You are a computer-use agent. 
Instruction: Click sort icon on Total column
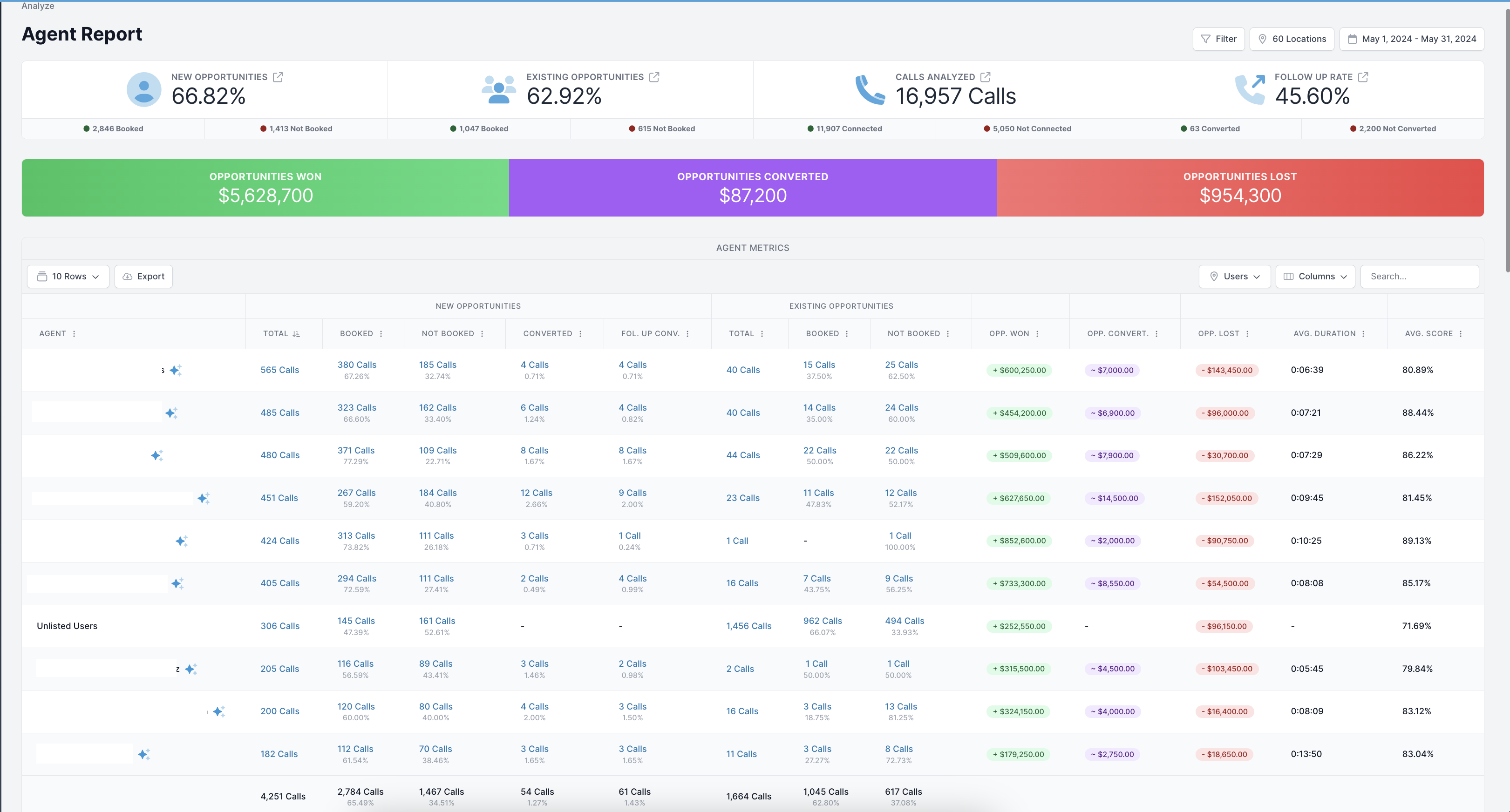click(x=296, y=333)
